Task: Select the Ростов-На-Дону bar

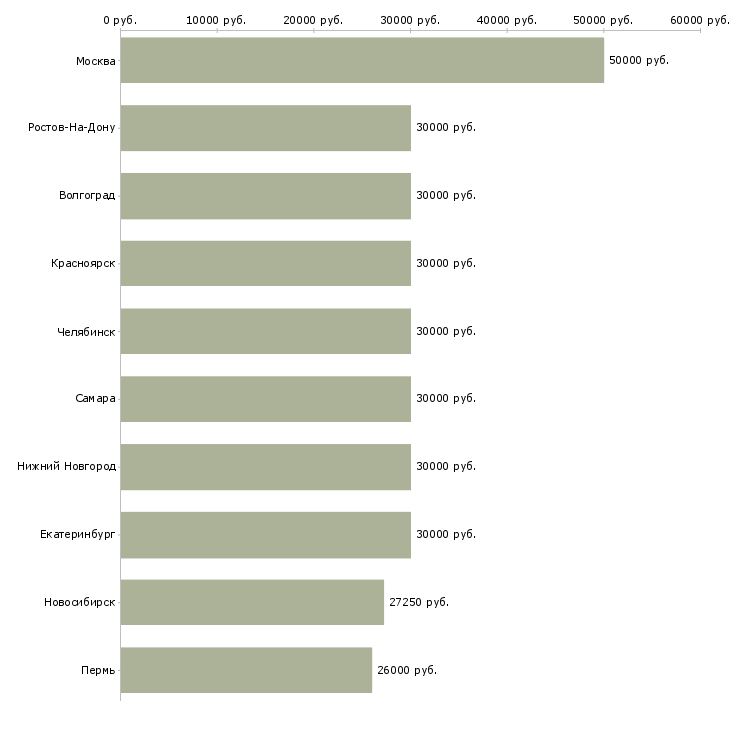Action: [x=265, y=128]
